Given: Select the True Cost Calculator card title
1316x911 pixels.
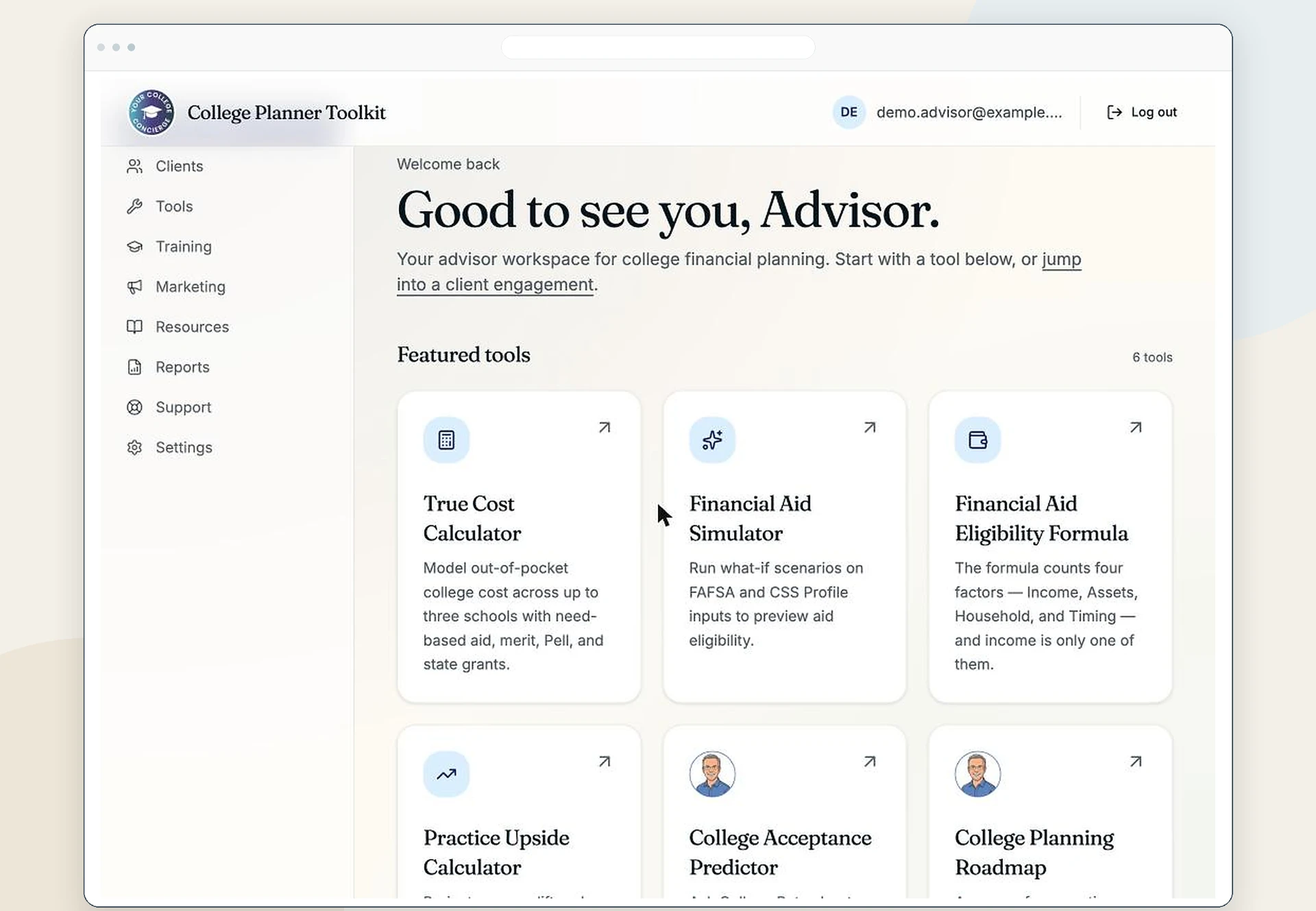Looking at the screenshot, I should (472, 518).
